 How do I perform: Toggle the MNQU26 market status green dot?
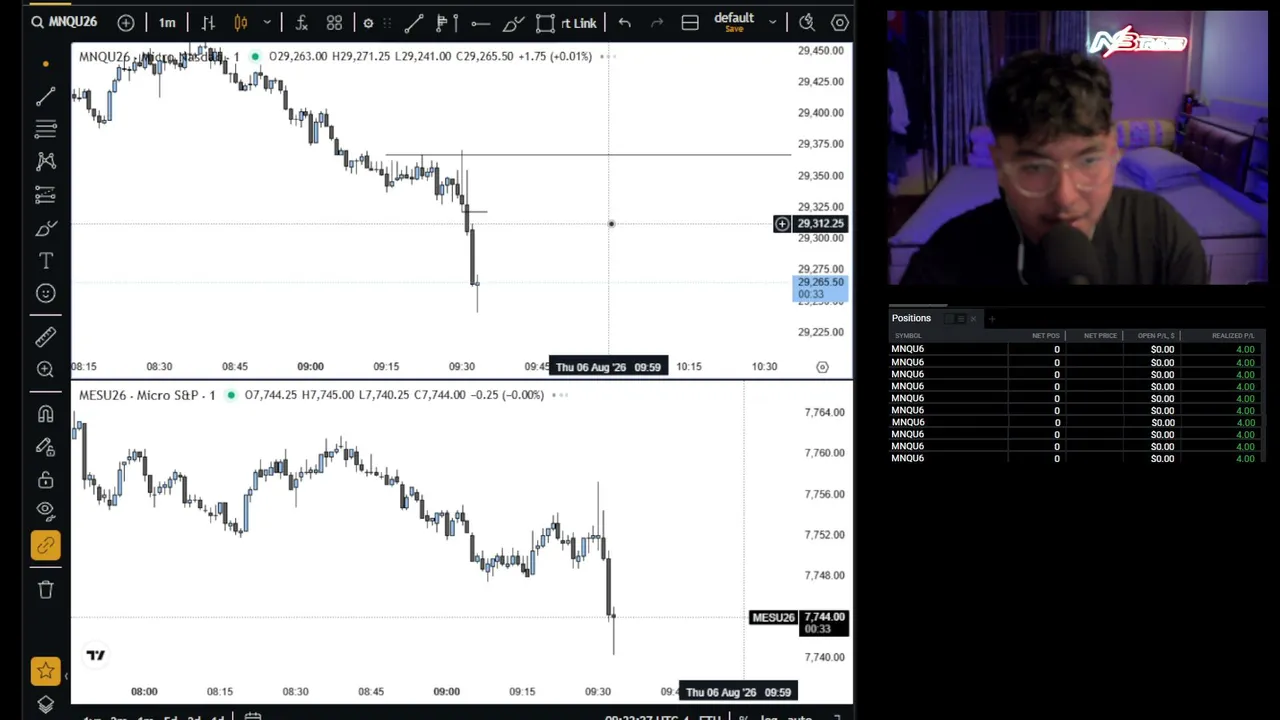point(255,56)
